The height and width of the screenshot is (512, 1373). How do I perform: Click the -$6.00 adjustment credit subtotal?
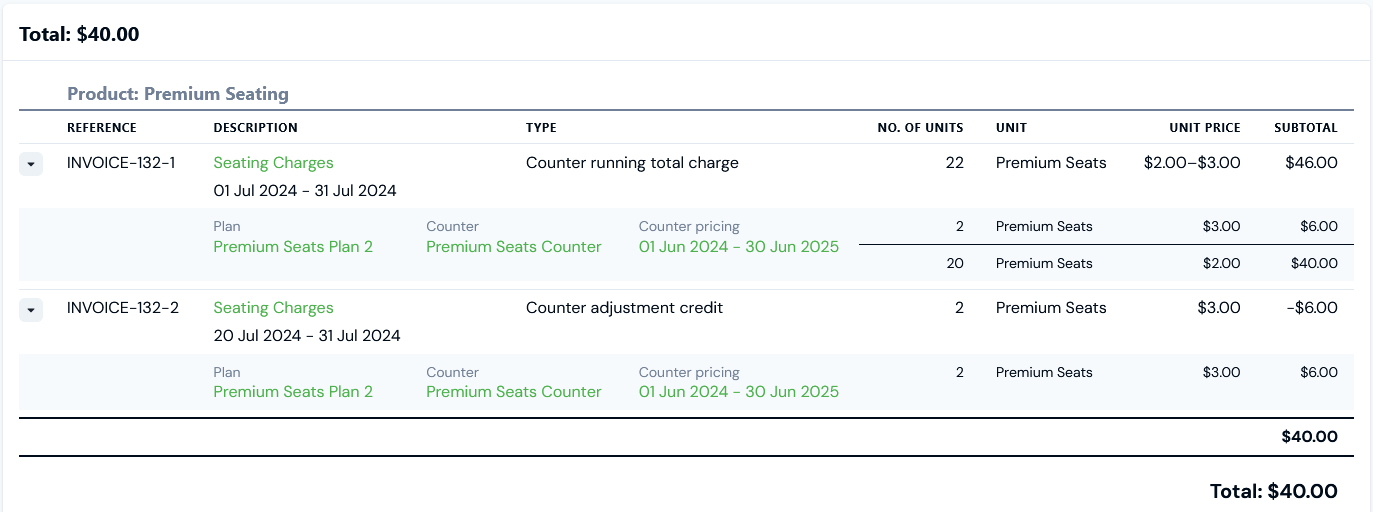pos(1312,308)
